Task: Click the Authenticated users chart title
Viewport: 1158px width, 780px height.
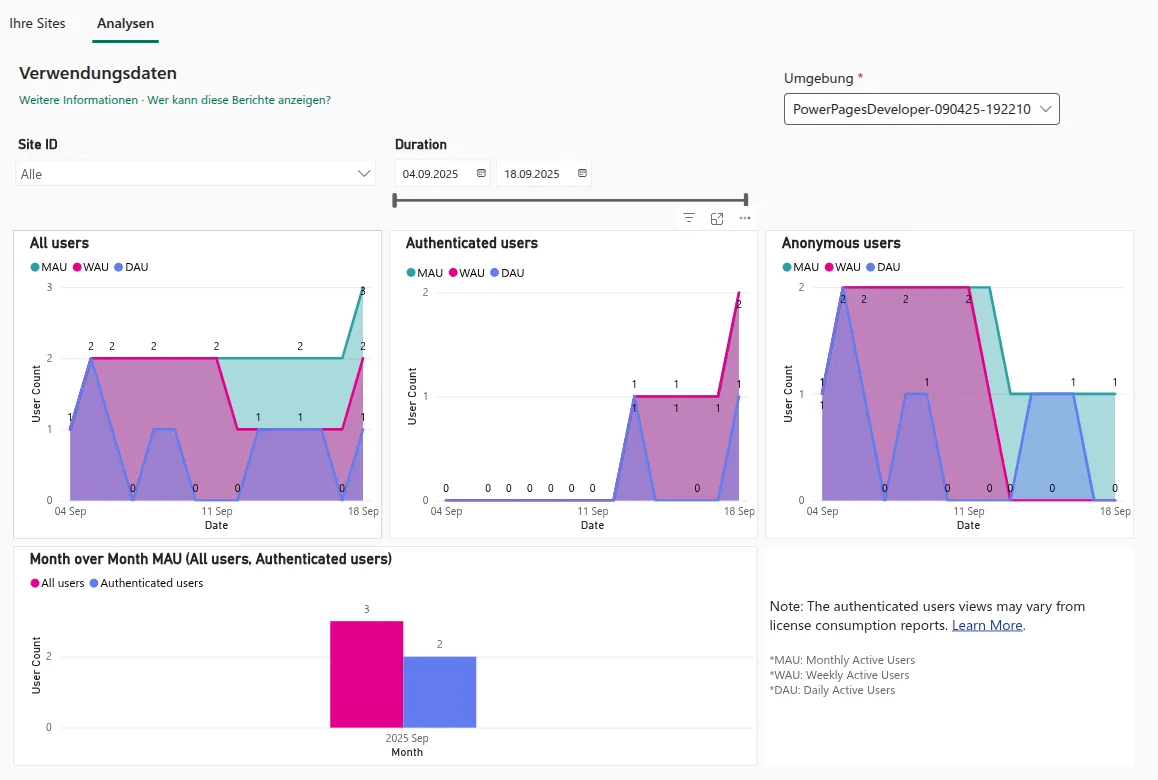Action: point(472,243)
